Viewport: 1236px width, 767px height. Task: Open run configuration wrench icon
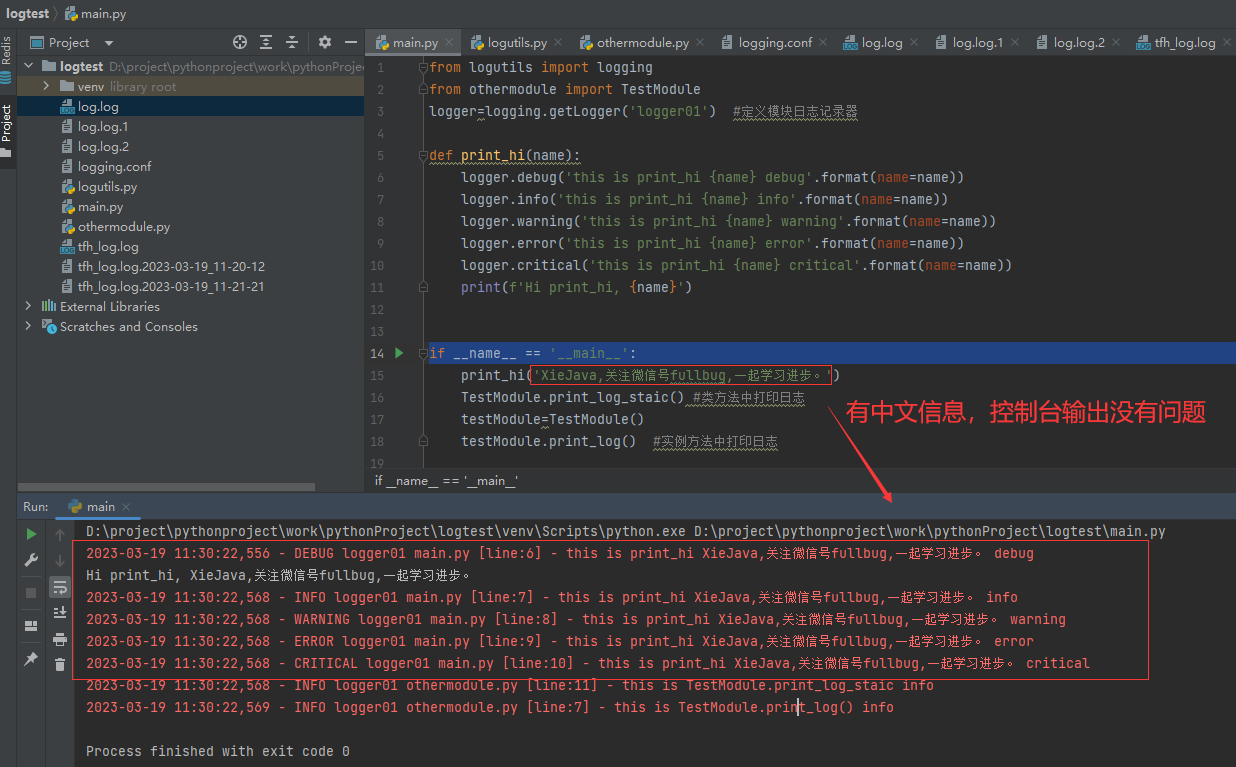32,560
